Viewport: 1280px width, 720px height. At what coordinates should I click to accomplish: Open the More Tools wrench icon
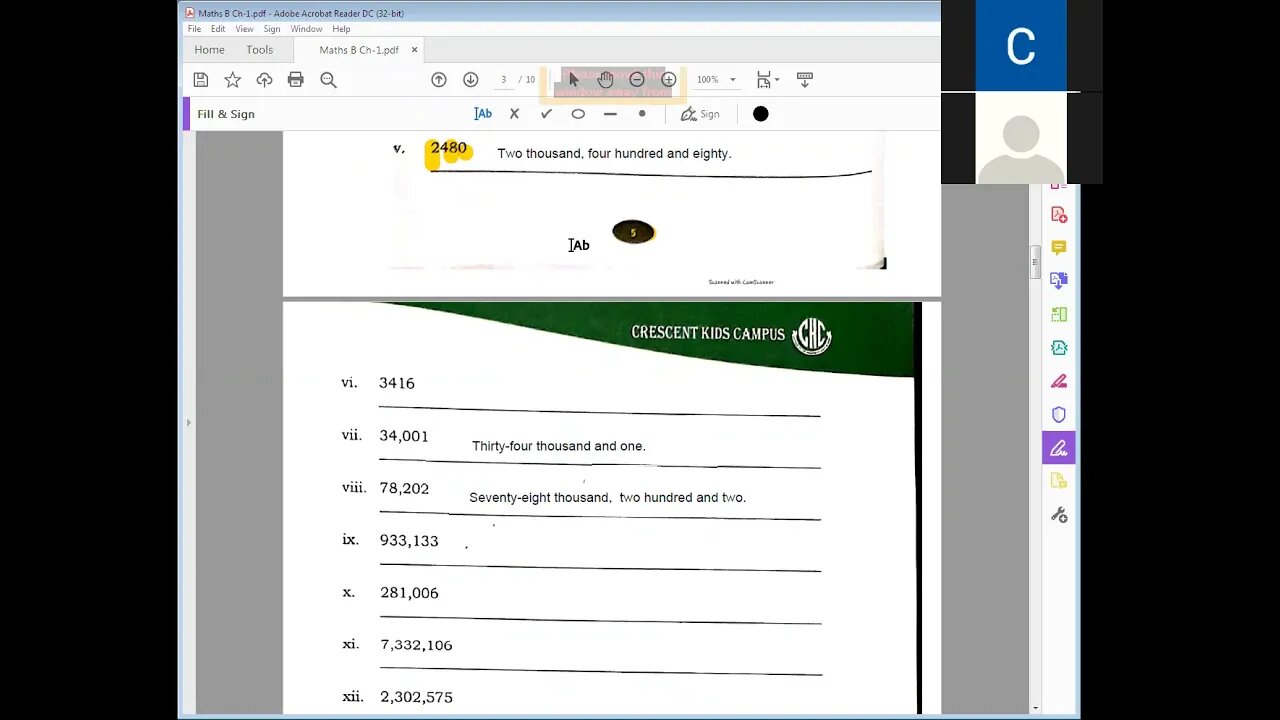click(x=1059, y=515)
